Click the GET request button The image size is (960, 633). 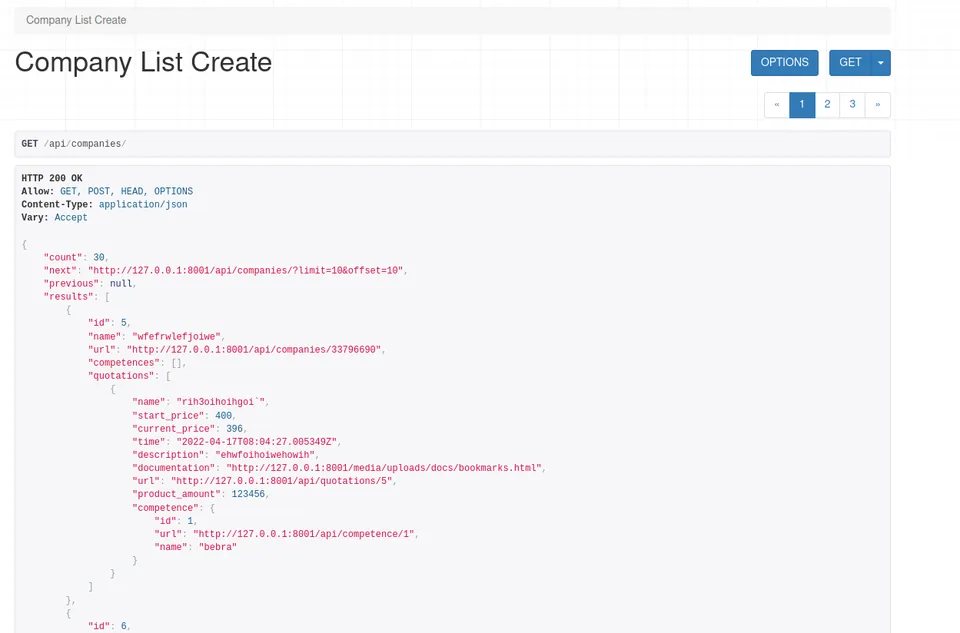850,63
